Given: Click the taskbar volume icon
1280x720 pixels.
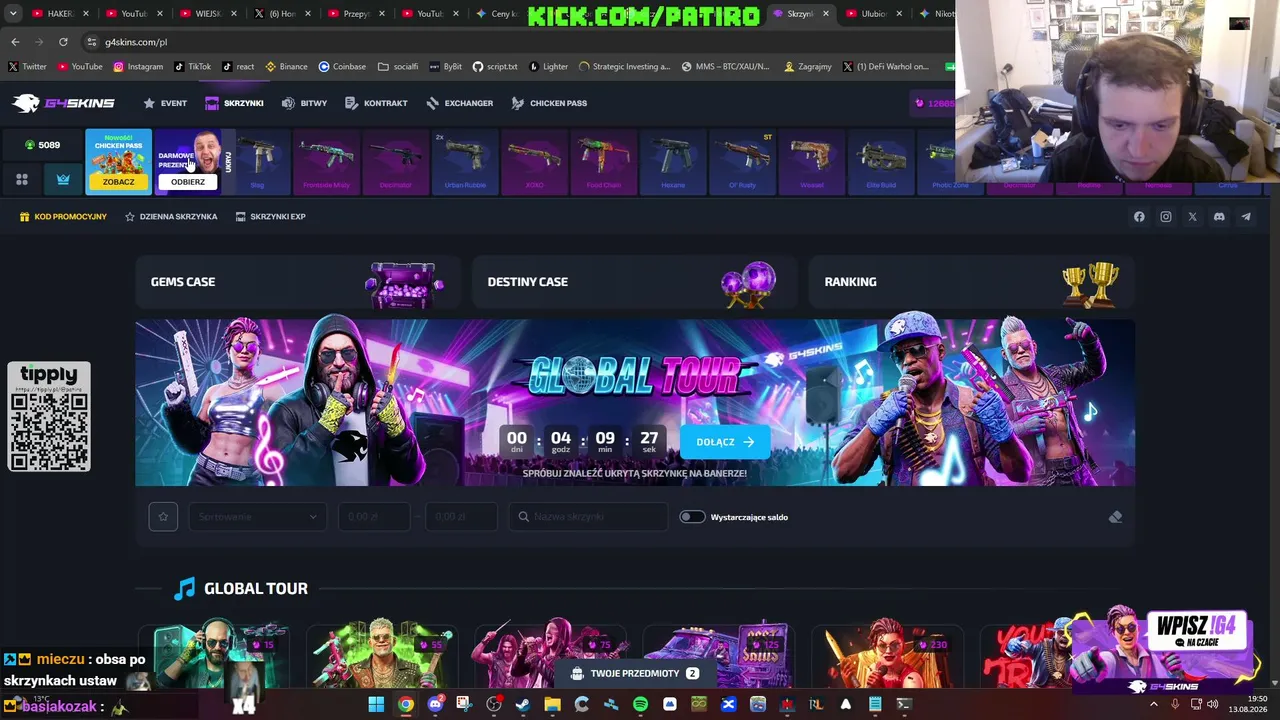Looking at the screenshot, I should click(1212, 704).
